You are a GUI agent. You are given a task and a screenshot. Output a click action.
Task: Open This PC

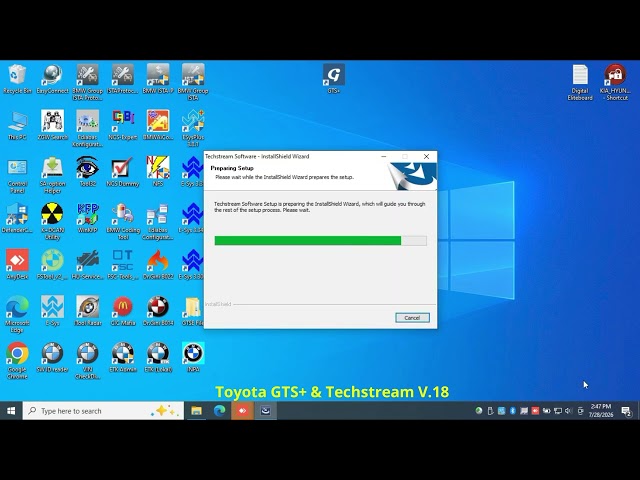(17, 125)
